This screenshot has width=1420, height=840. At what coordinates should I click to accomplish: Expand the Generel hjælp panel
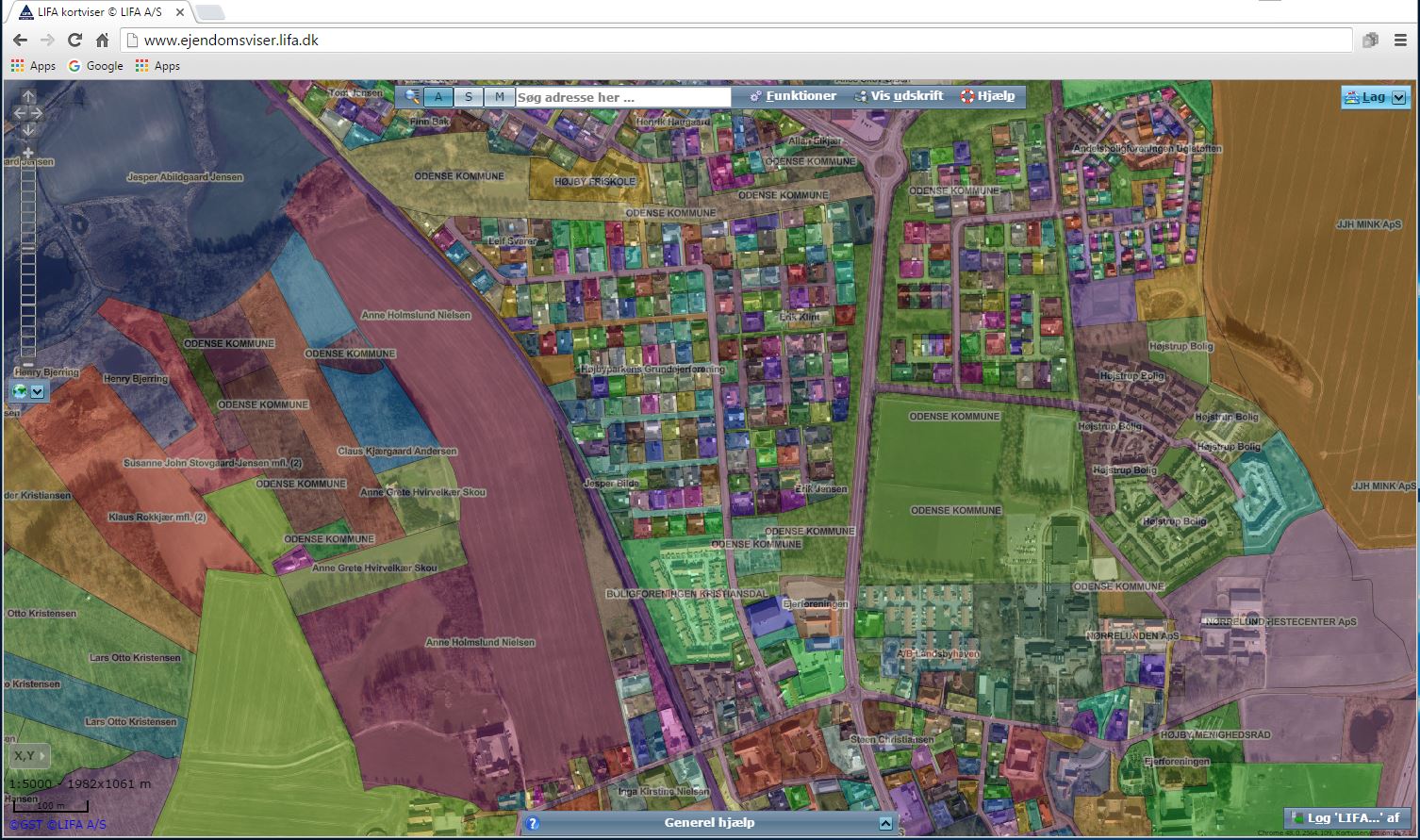(x=885, y=823)
